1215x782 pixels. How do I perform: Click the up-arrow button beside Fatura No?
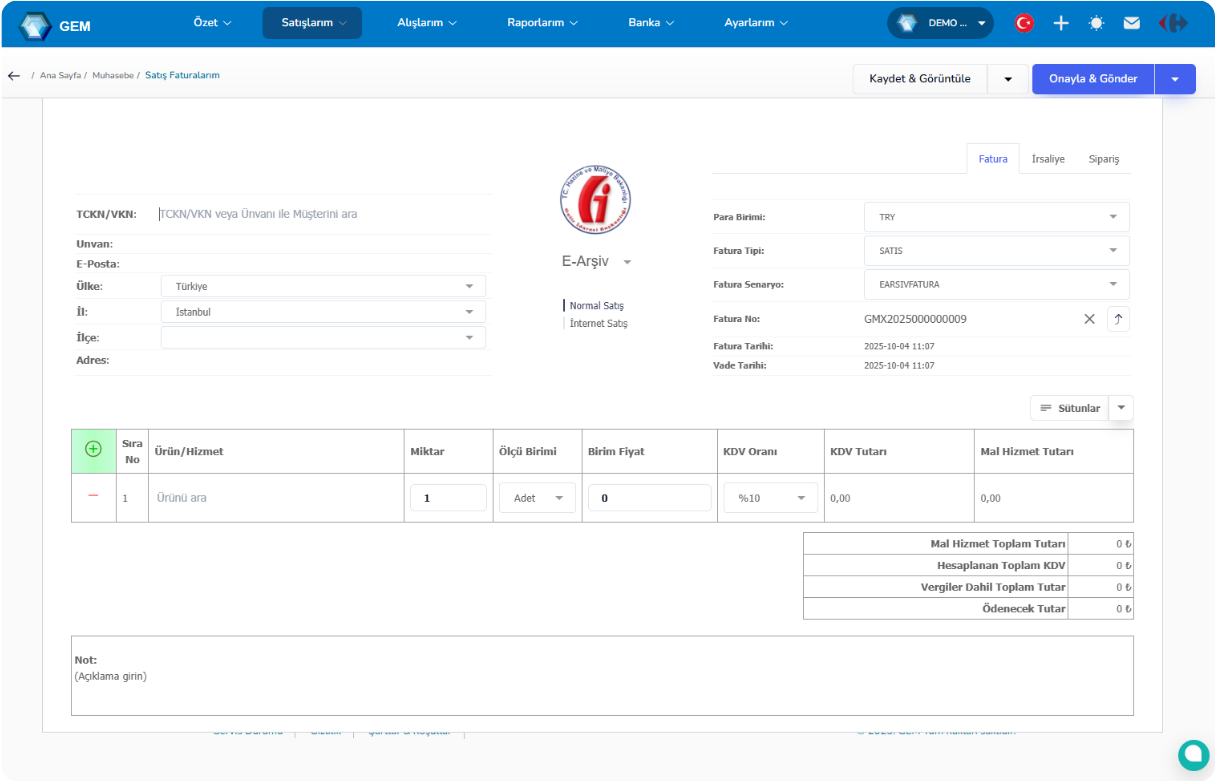tap(1118, 319)
